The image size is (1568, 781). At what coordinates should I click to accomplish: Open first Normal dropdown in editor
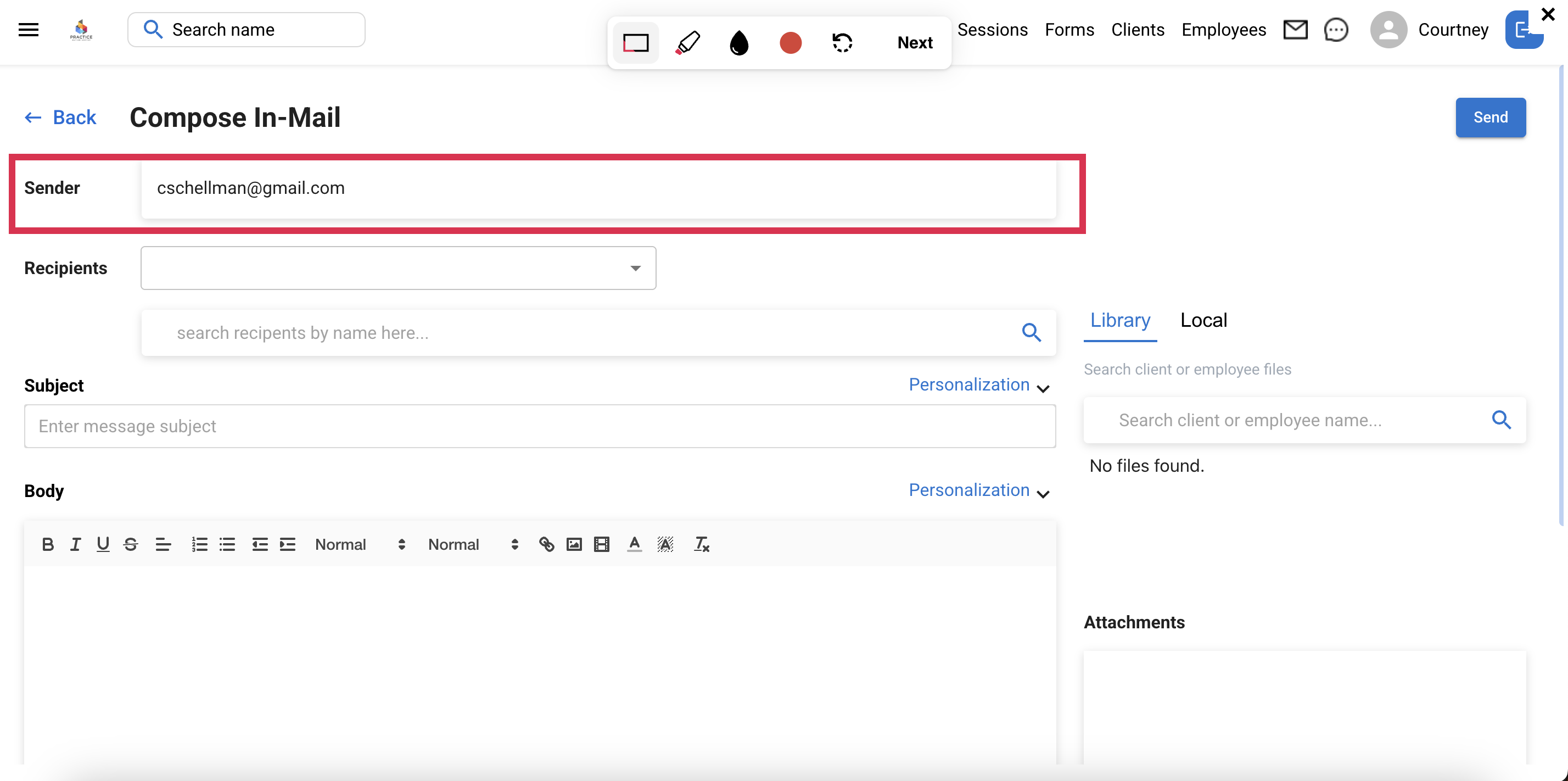360,544
